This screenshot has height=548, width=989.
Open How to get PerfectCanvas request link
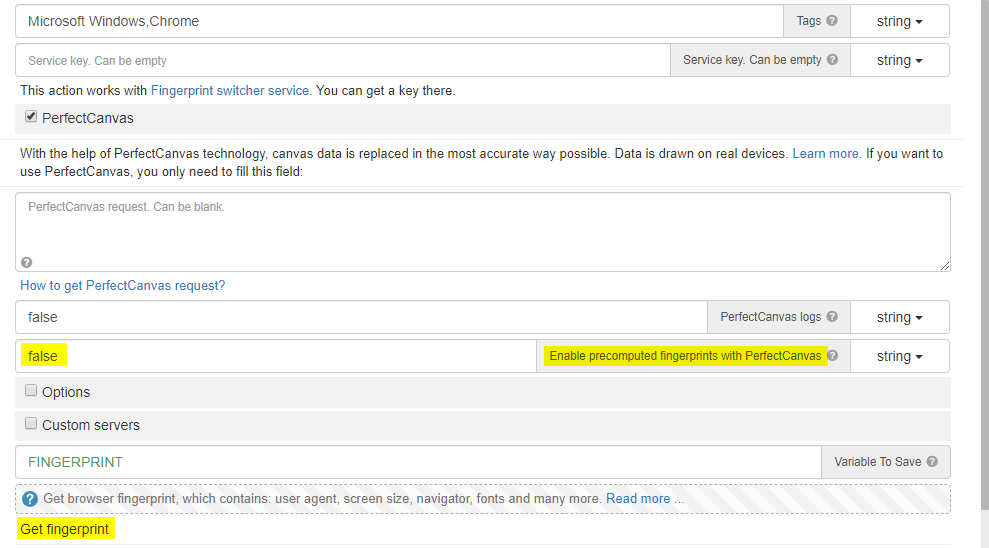[x=122, y=285]
